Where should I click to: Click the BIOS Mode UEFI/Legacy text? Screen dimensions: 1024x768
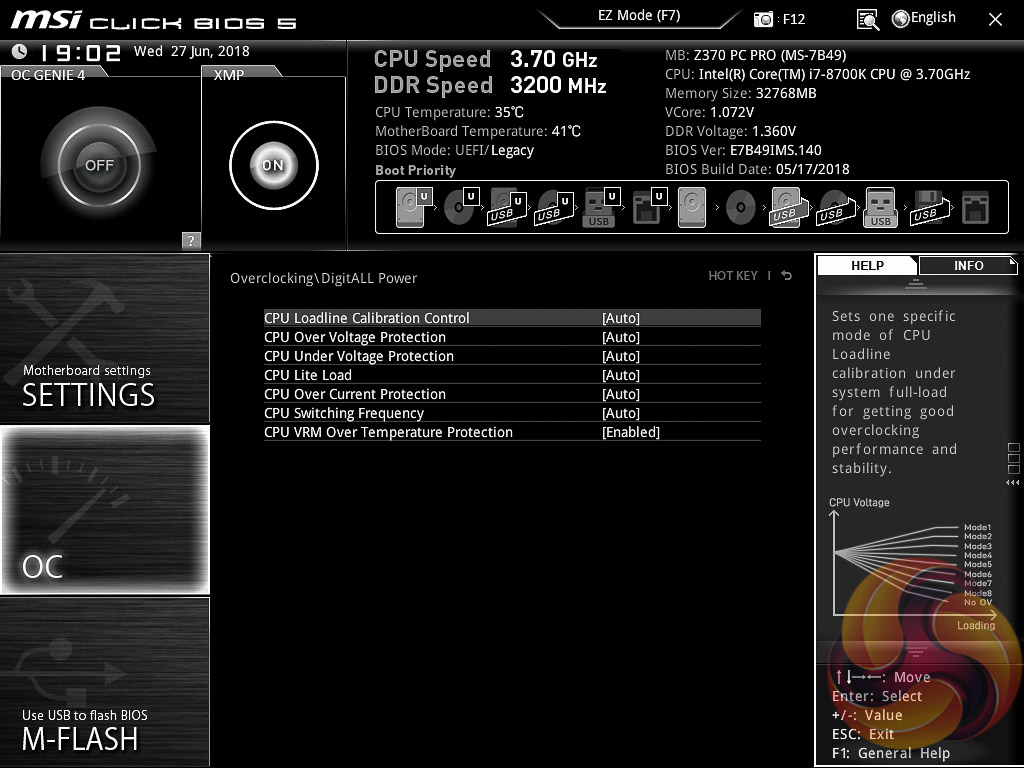[x=454, y=150]
